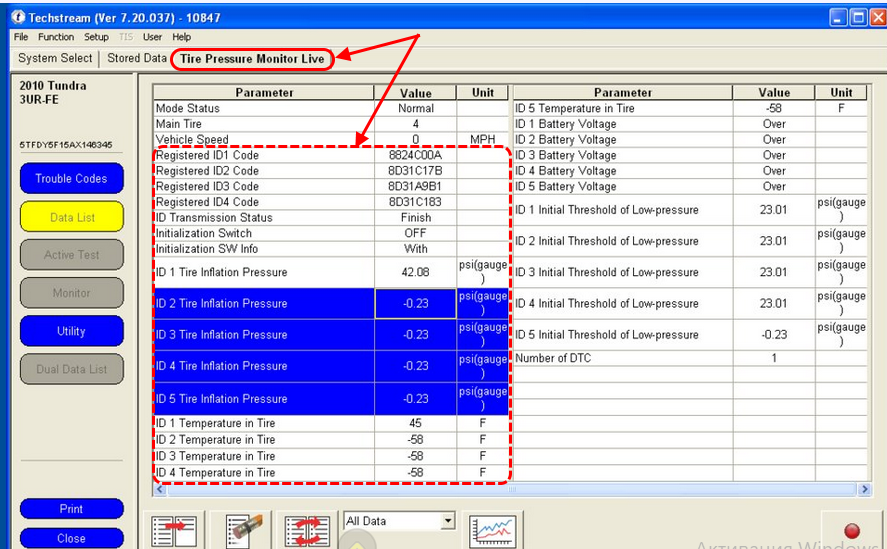Switch to the Stored Data tab
The image size is (887, 549).
pyautogui.click(x=137, y=58)
